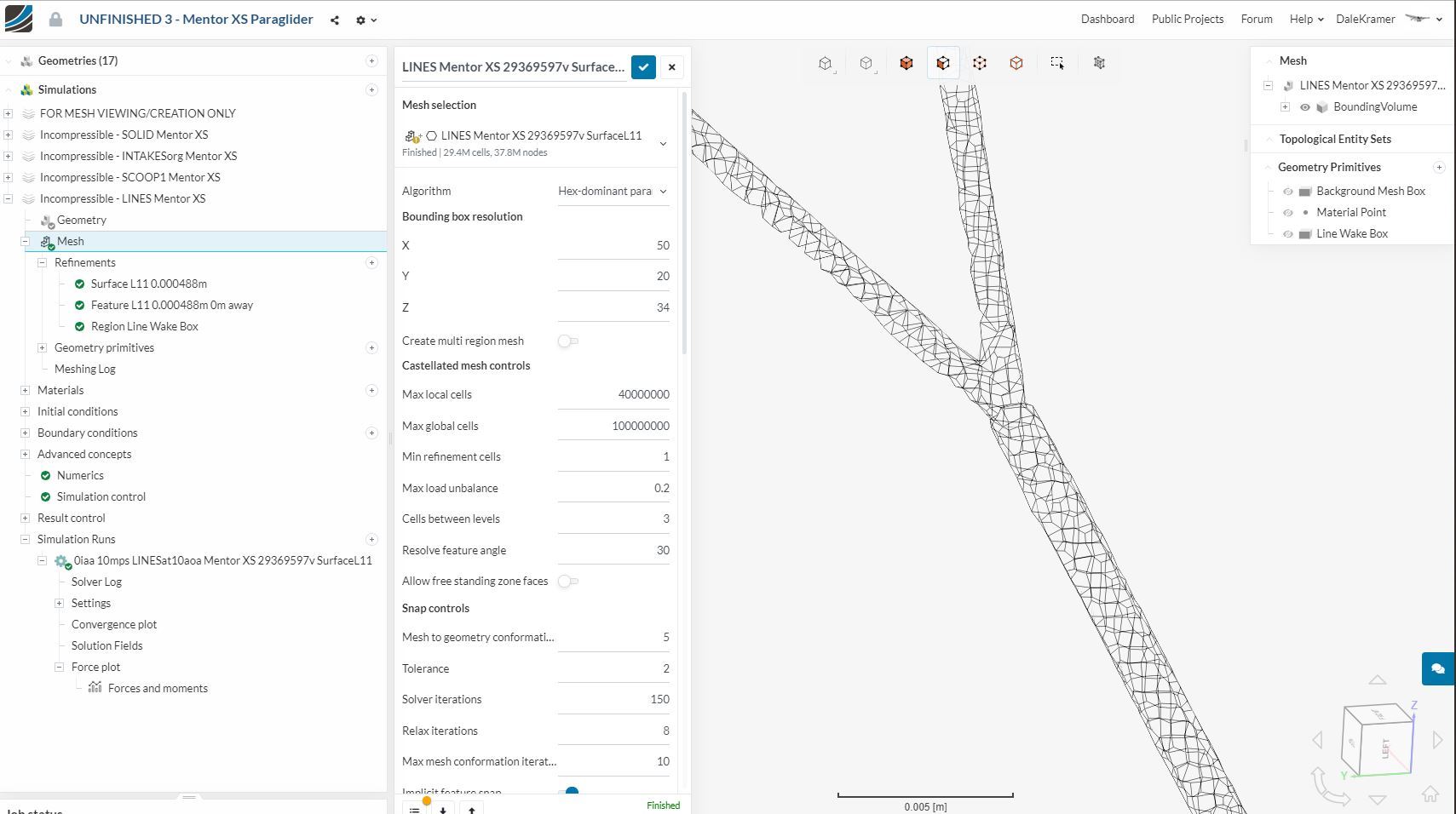Screen dimensions: 1456x814
Task: Open the mesh clip tool icon
Action: click(1098, 63)
